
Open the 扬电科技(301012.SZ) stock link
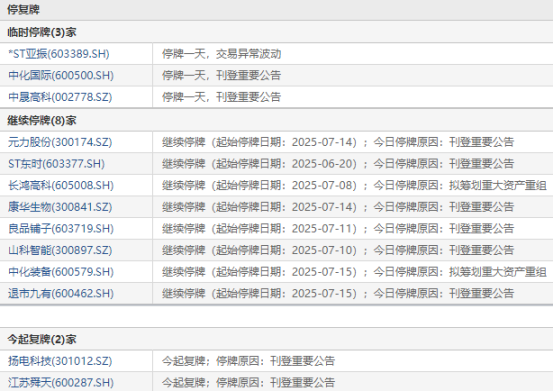[x=60, y=361]
